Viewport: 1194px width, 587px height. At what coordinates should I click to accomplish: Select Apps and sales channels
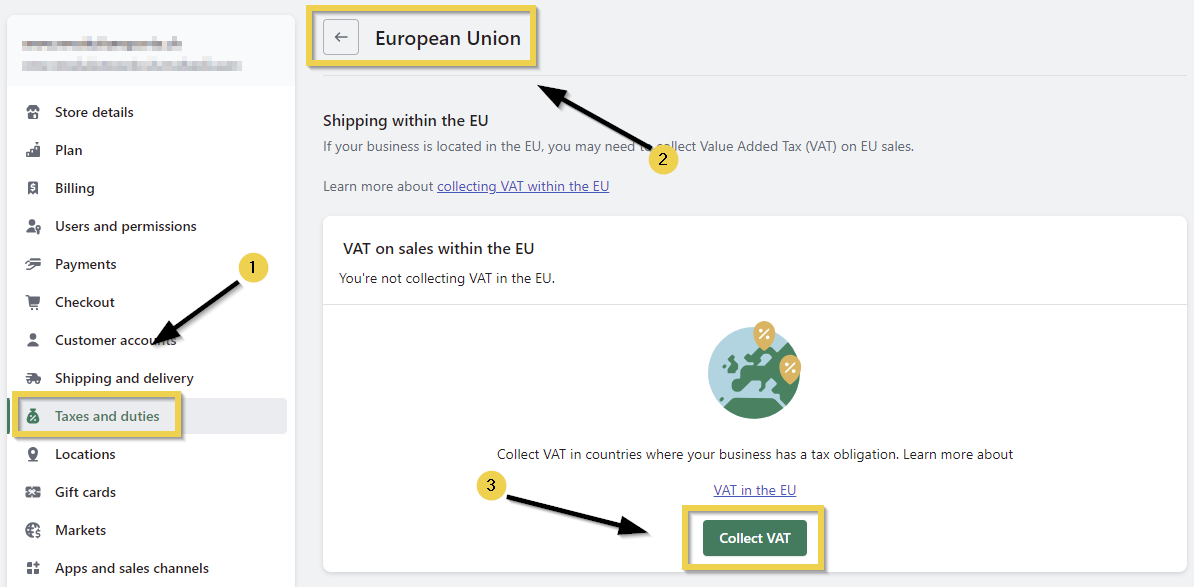point(131,568)
